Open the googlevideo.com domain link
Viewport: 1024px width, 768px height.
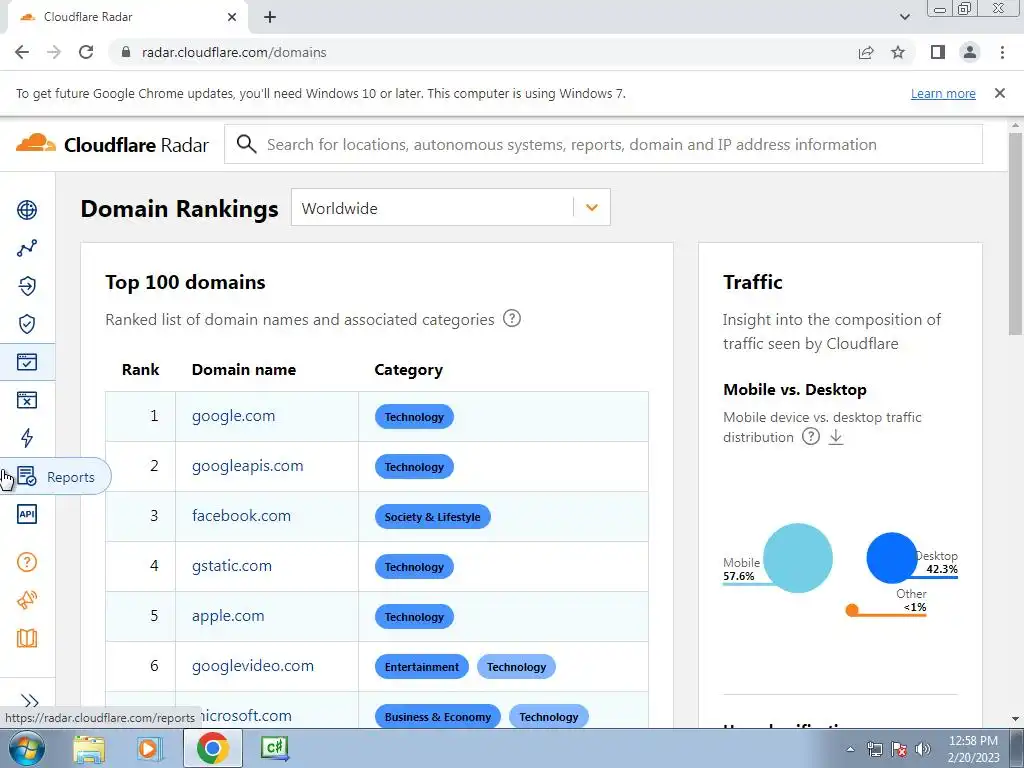pyautogui.click(x=253, y=665)
